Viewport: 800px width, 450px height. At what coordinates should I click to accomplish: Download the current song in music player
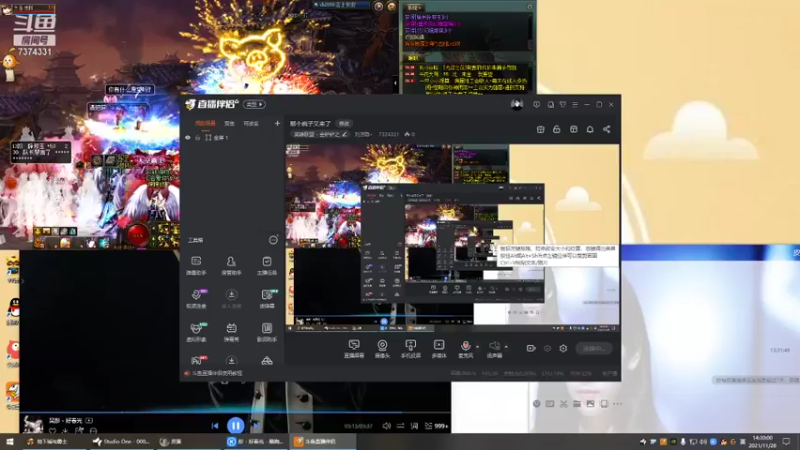click(x=65, y=431)
